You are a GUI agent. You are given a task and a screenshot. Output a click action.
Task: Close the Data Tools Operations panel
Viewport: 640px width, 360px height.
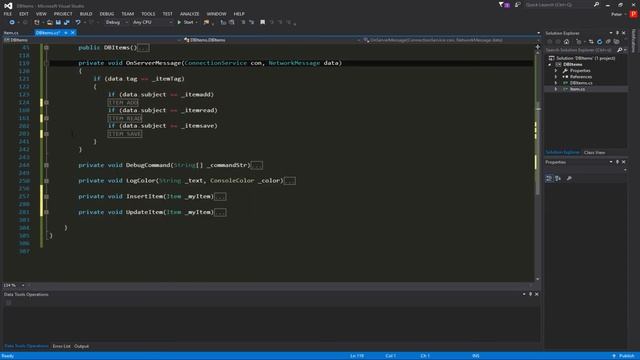(537, 294)
